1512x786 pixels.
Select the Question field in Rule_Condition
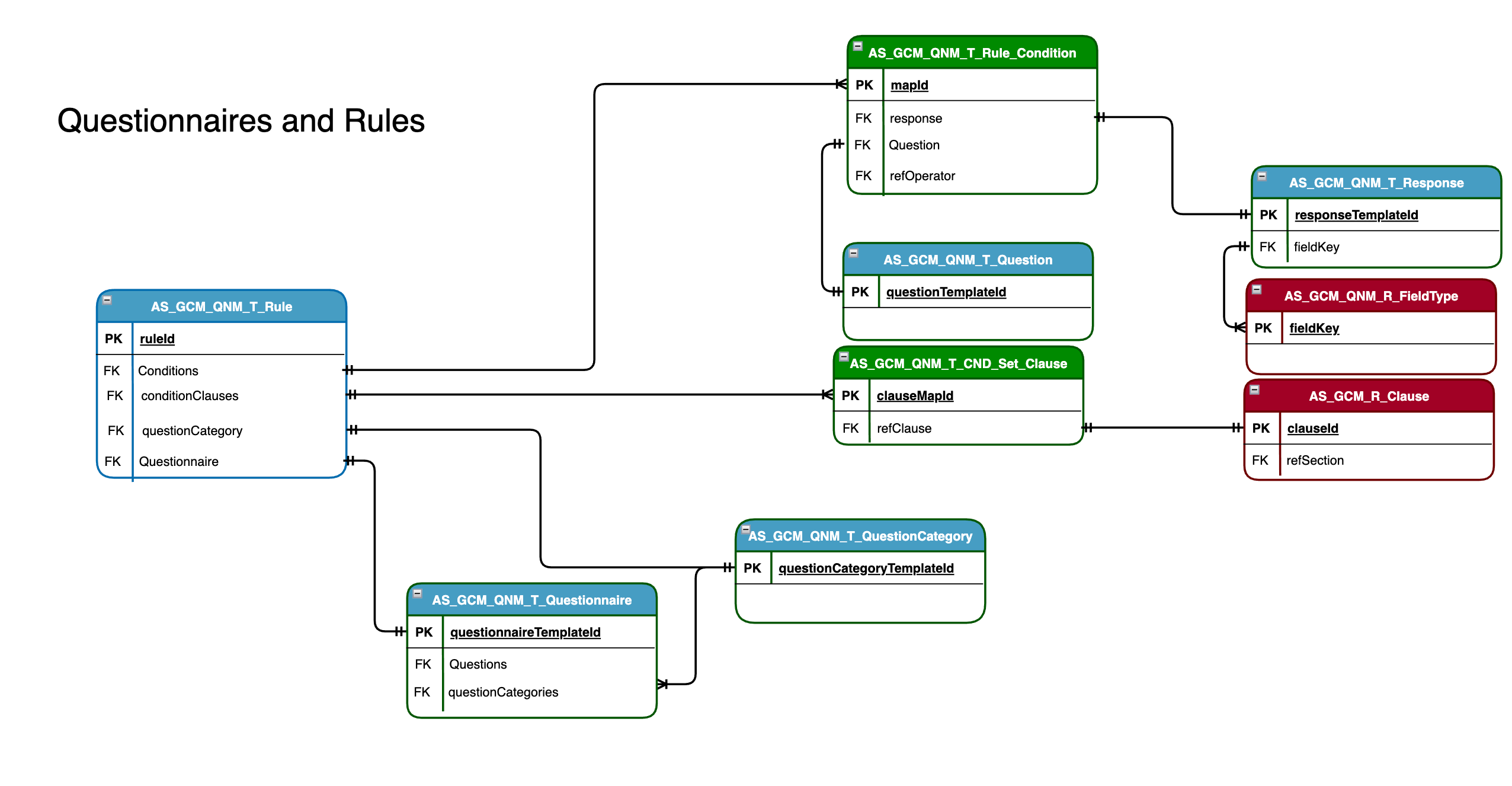point(914,145)
